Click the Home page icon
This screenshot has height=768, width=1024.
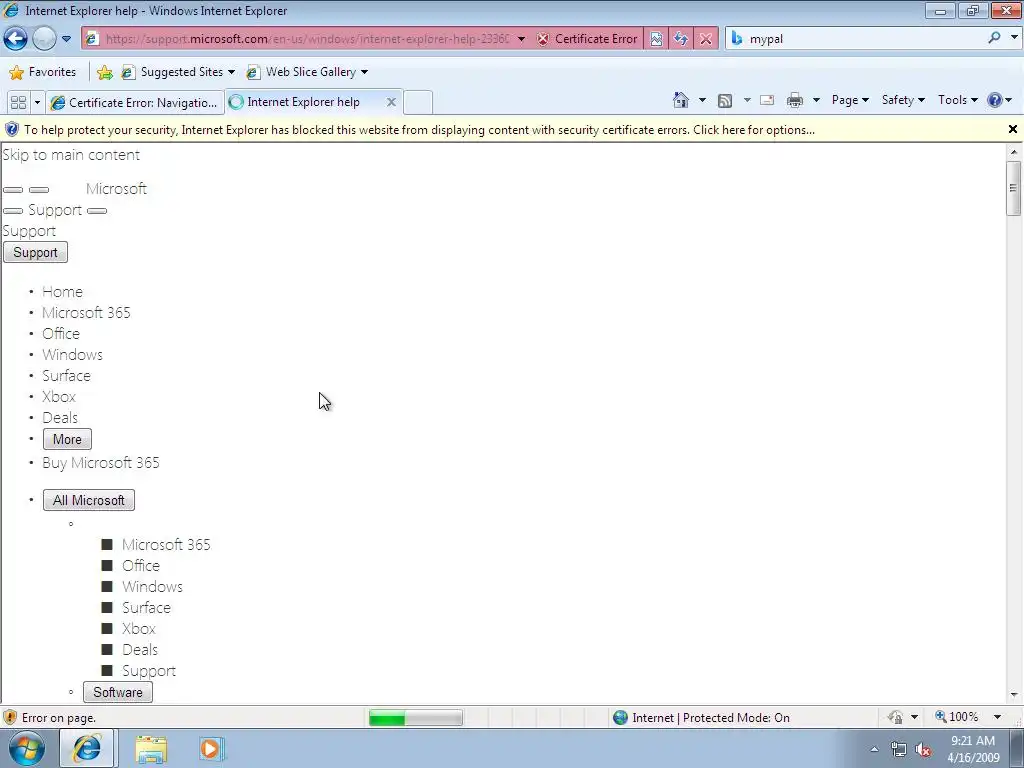[681, 100]
